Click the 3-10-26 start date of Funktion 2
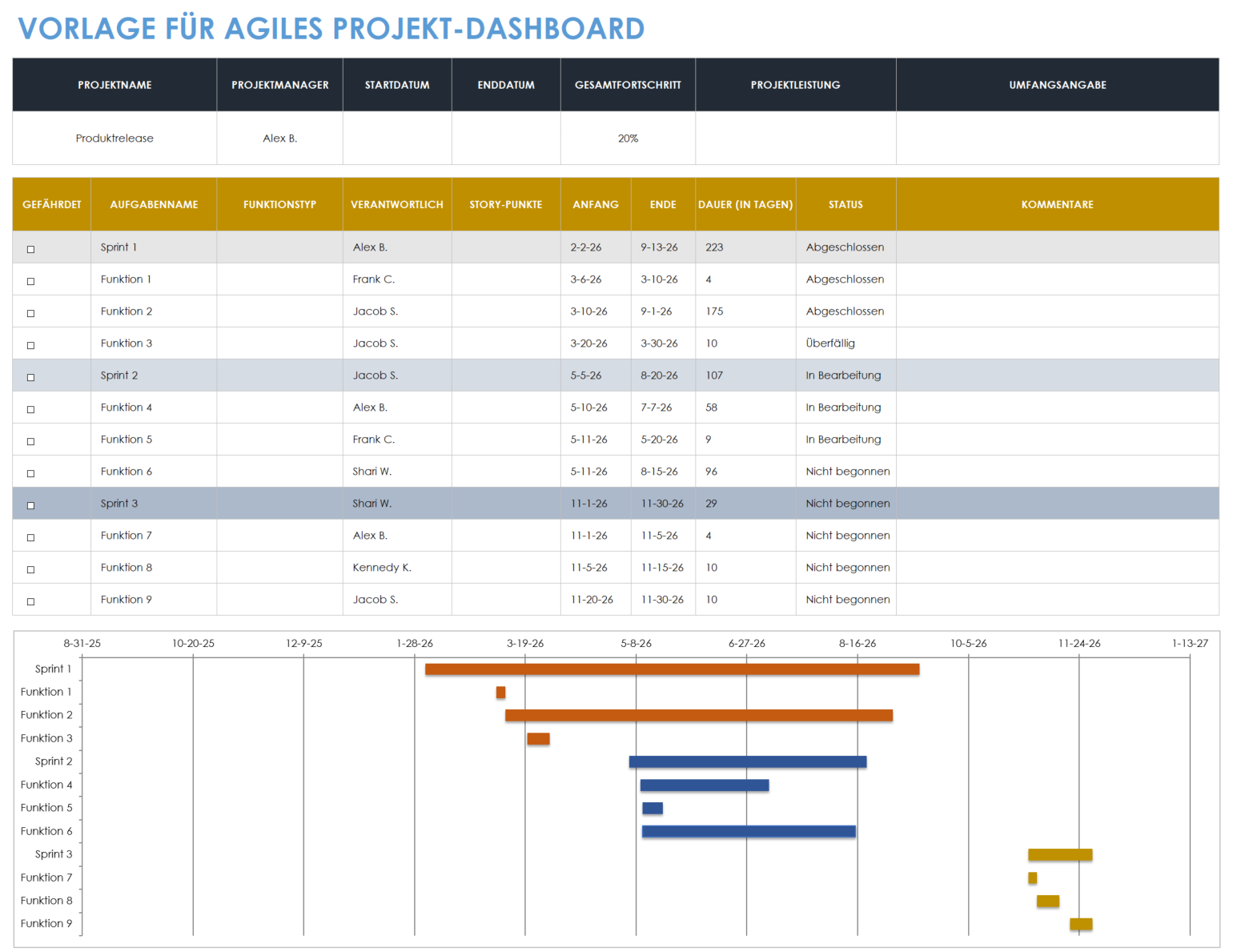 [596, 311]
